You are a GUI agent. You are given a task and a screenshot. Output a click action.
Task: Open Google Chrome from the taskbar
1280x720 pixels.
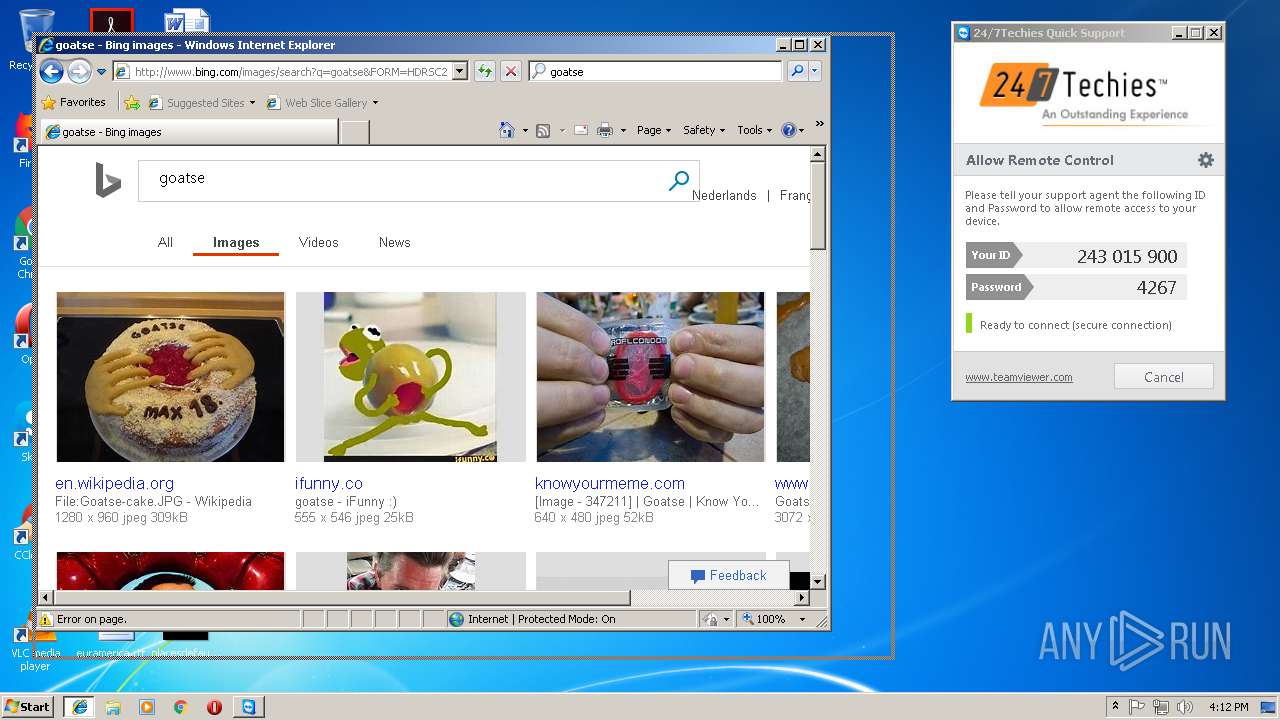(181, 707)
